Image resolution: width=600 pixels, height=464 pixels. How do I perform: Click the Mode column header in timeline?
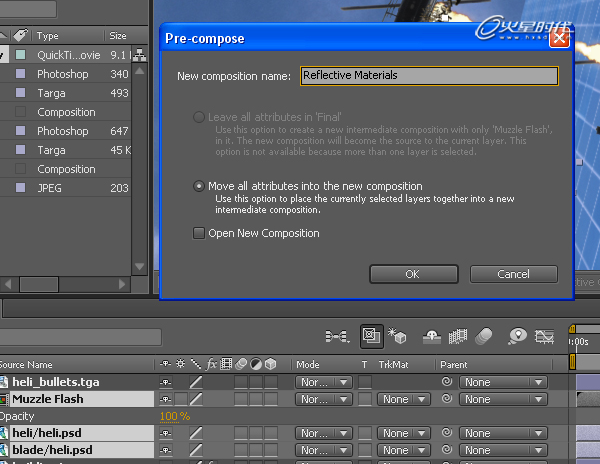pyautogui.click(x=308, y=365)
